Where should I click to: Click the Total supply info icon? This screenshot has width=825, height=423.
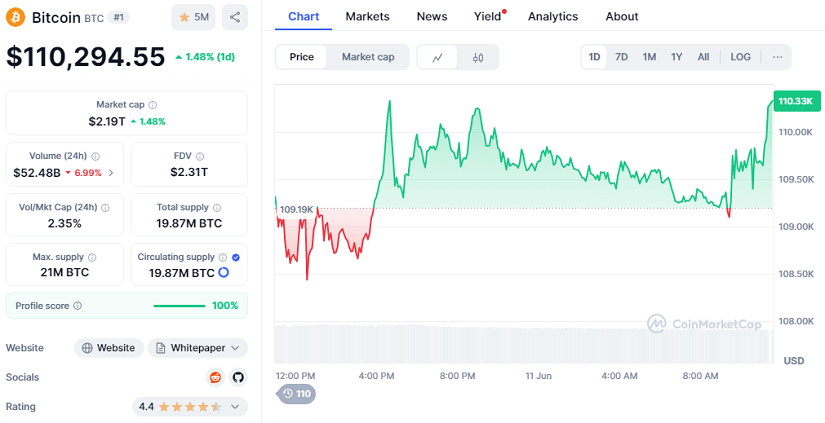tap(217, 208)
